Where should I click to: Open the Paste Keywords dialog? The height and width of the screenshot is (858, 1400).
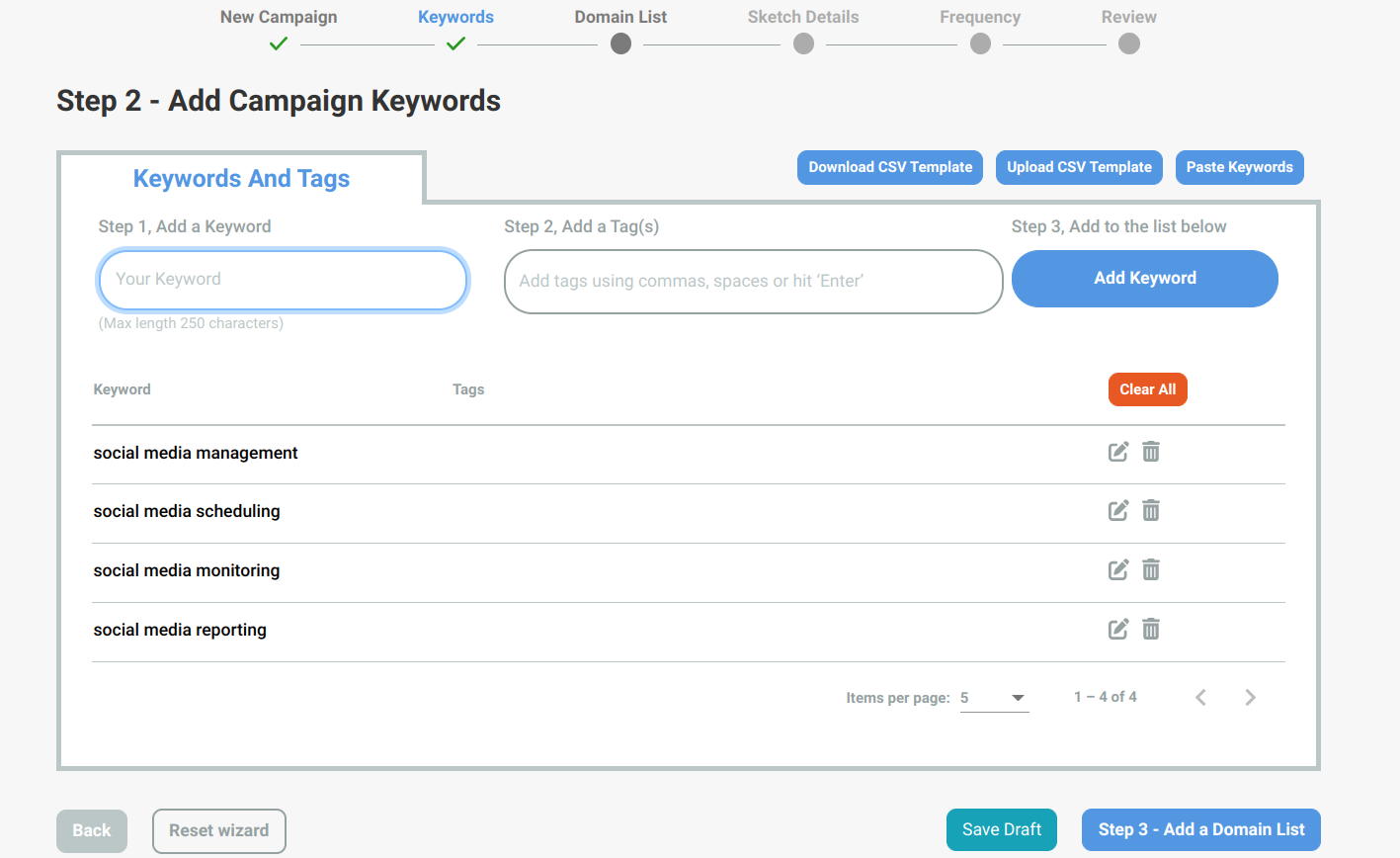1239,167
